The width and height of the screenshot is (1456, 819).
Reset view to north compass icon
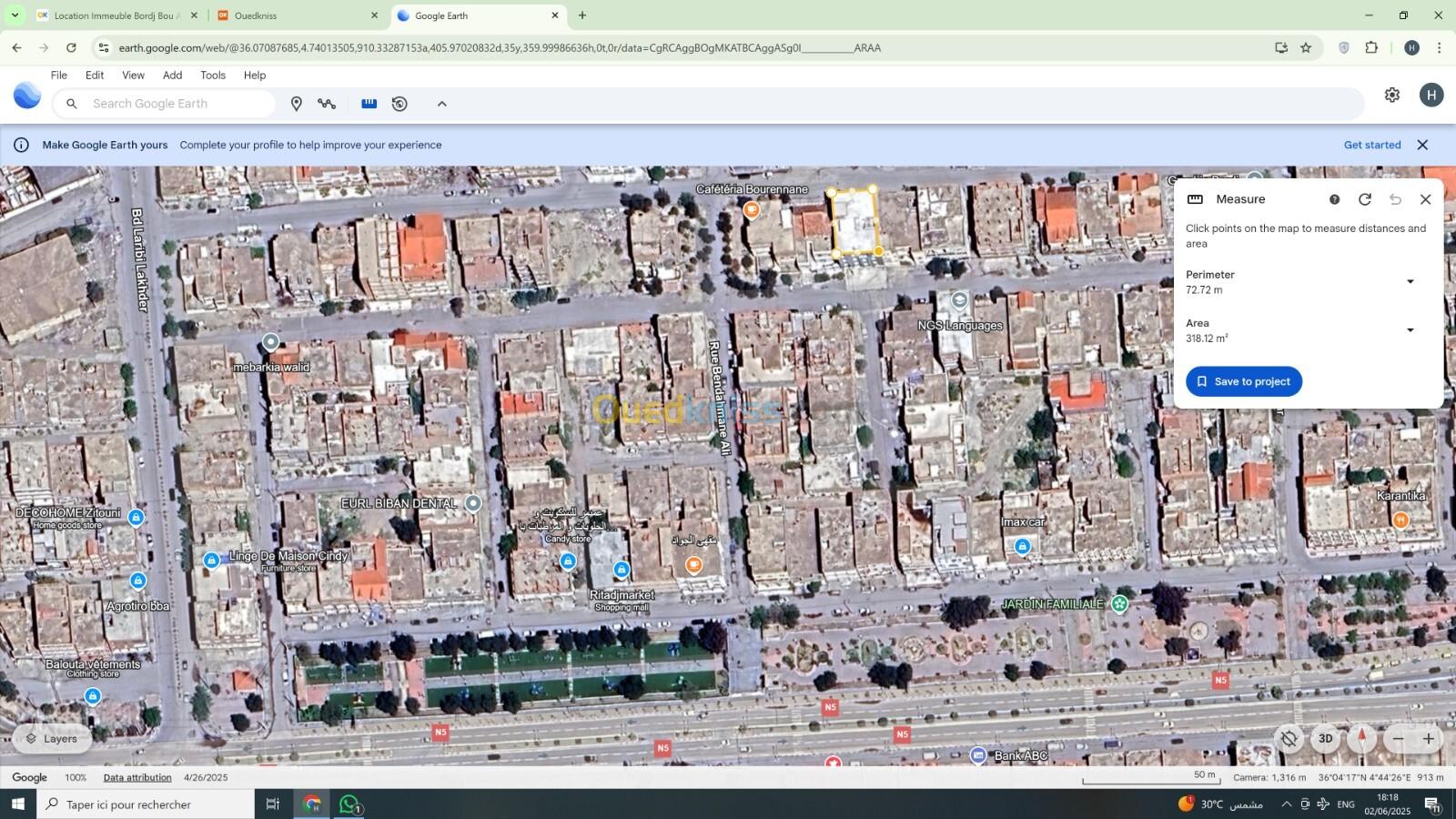1361,738
